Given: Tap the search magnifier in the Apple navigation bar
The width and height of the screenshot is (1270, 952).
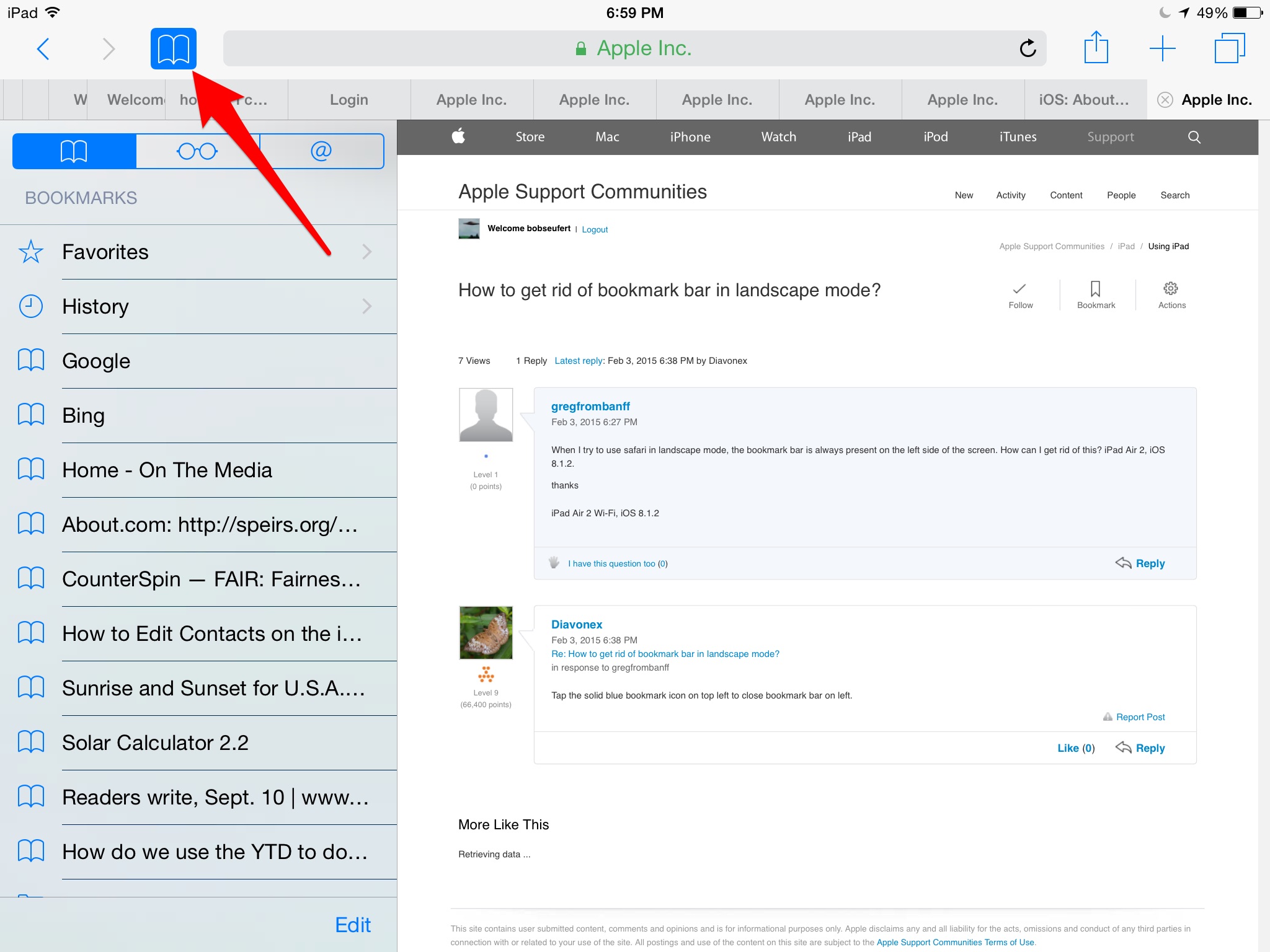Looking at the screenshot, I should click(1194, 137).
